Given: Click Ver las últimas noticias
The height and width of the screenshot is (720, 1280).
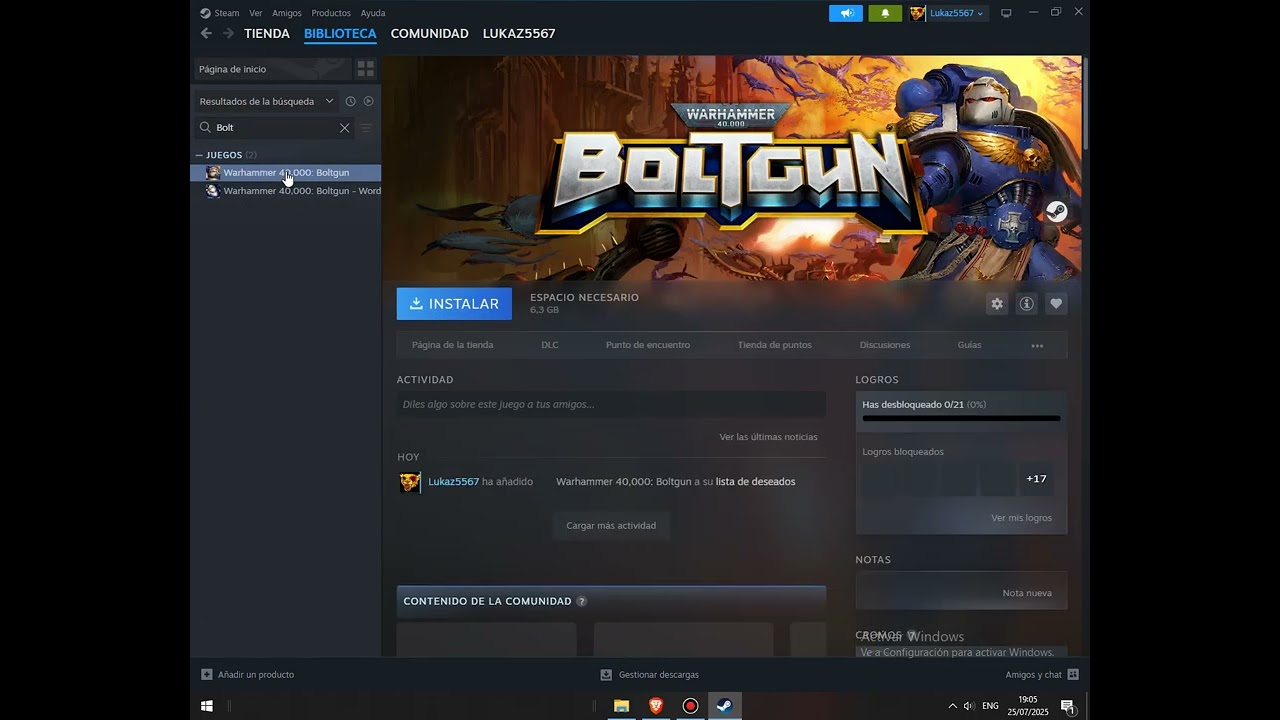Looking at the screenshot, I should (x=768, y=437).
